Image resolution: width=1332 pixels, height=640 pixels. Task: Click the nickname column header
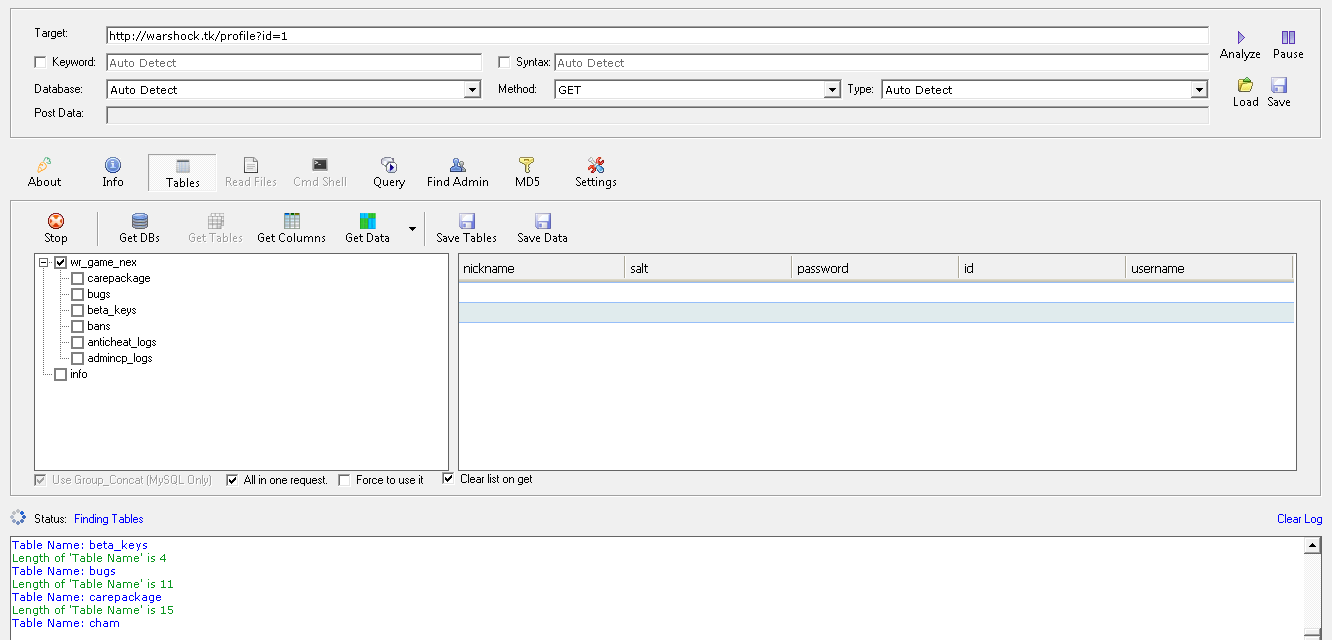click(x=541, y=268)
